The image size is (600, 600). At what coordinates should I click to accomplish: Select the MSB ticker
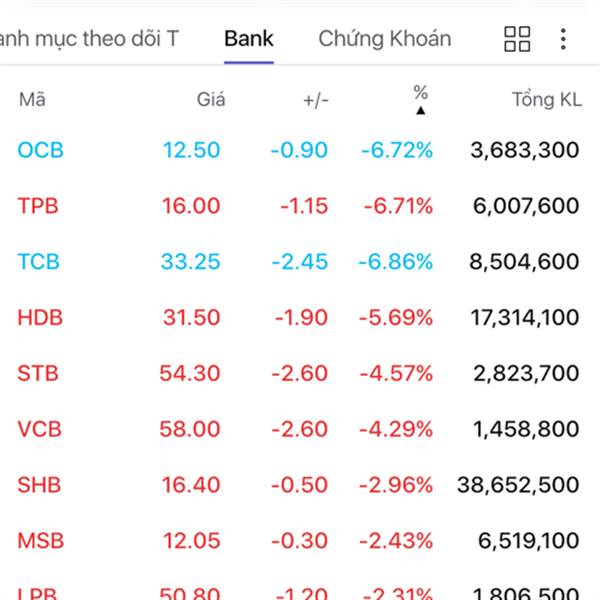[40, 541]
